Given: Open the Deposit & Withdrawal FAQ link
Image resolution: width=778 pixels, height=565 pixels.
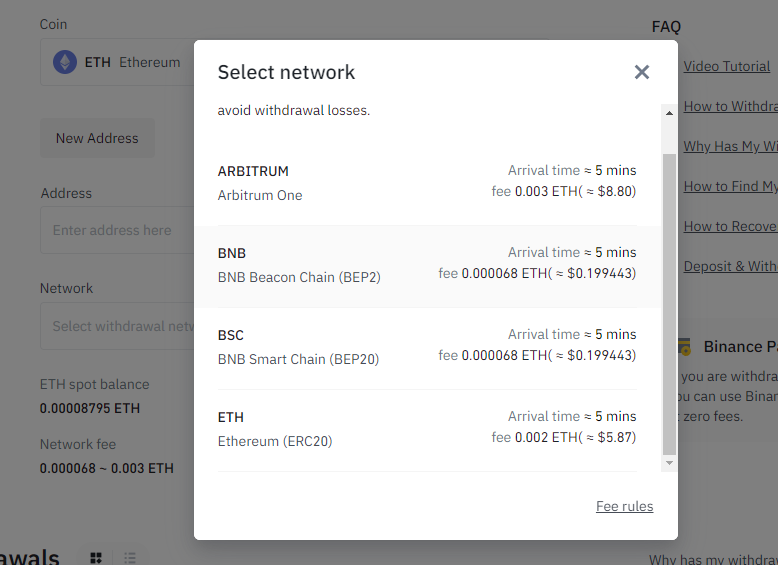Looking at the screenshot, I should (730, 266).
